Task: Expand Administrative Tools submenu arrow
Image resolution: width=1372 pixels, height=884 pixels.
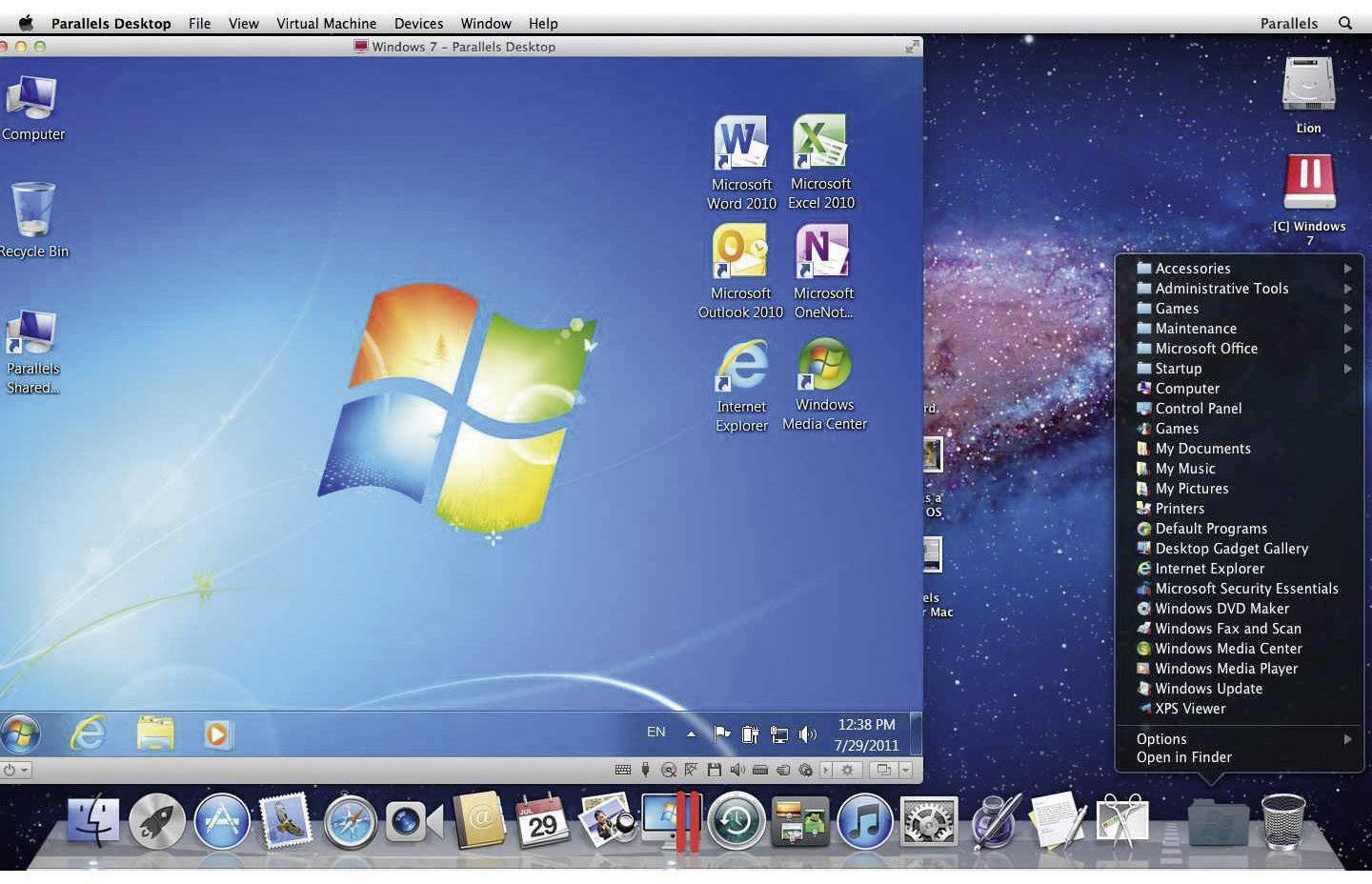Action: coord(1347,289)
